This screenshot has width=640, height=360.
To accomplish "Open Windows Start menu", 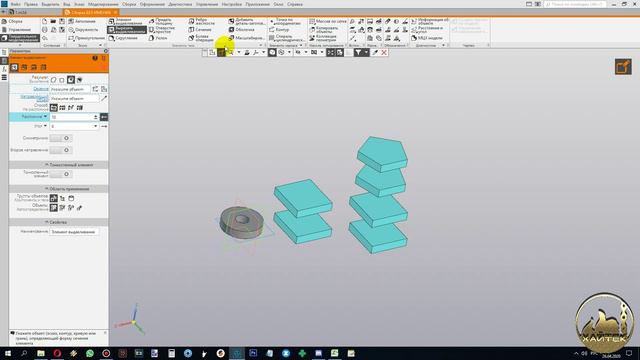I will click(x=8, y=353).
